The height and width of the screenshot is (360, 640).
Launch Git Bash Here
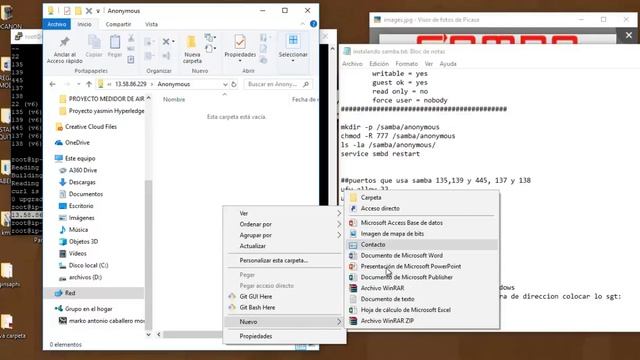click(x=283, y=308)
